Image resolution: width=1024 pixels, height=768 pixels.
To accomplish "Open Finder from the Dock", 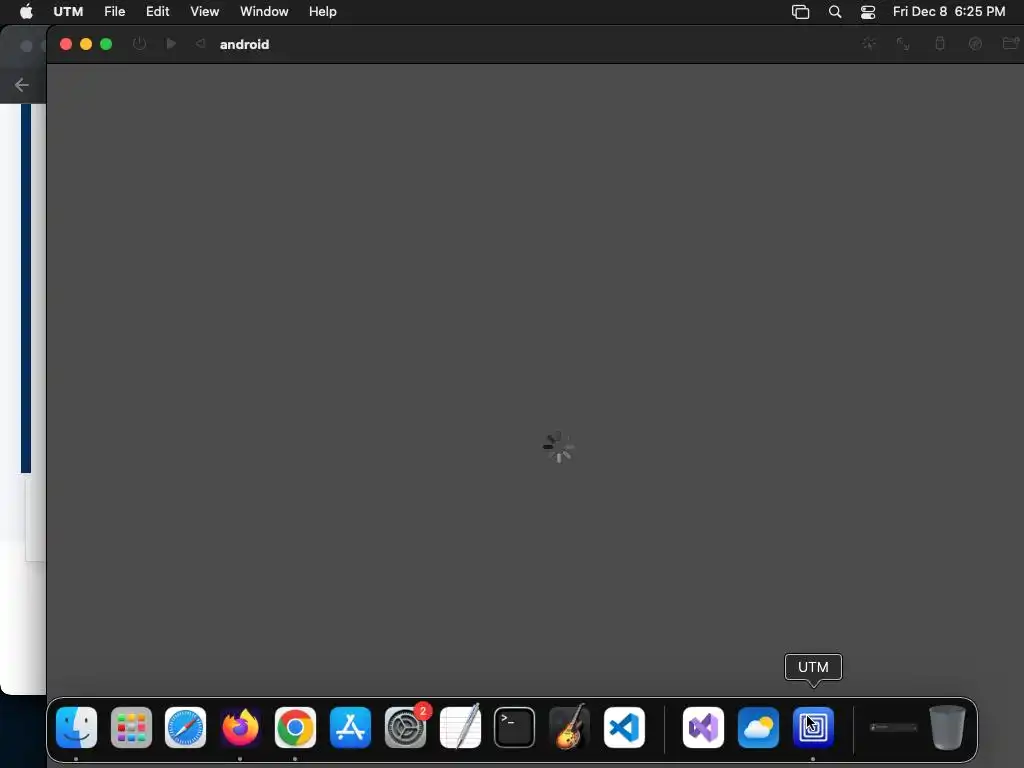I will (x=76, y=727).
